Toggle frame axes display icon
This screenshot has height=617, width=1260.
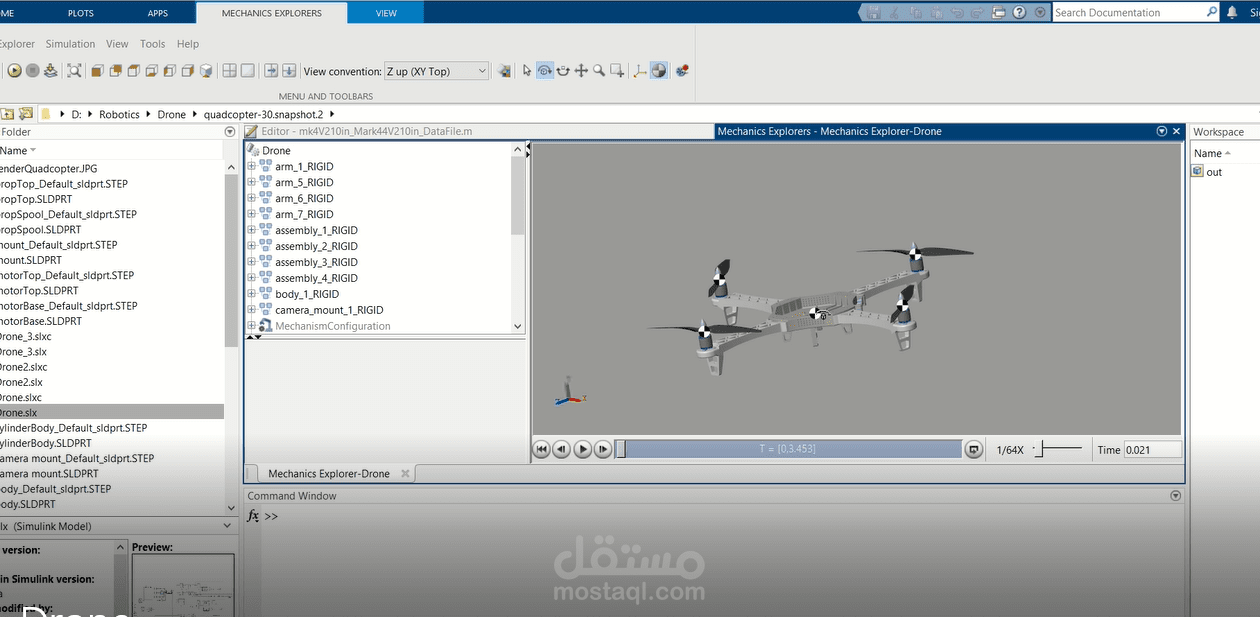641,71
